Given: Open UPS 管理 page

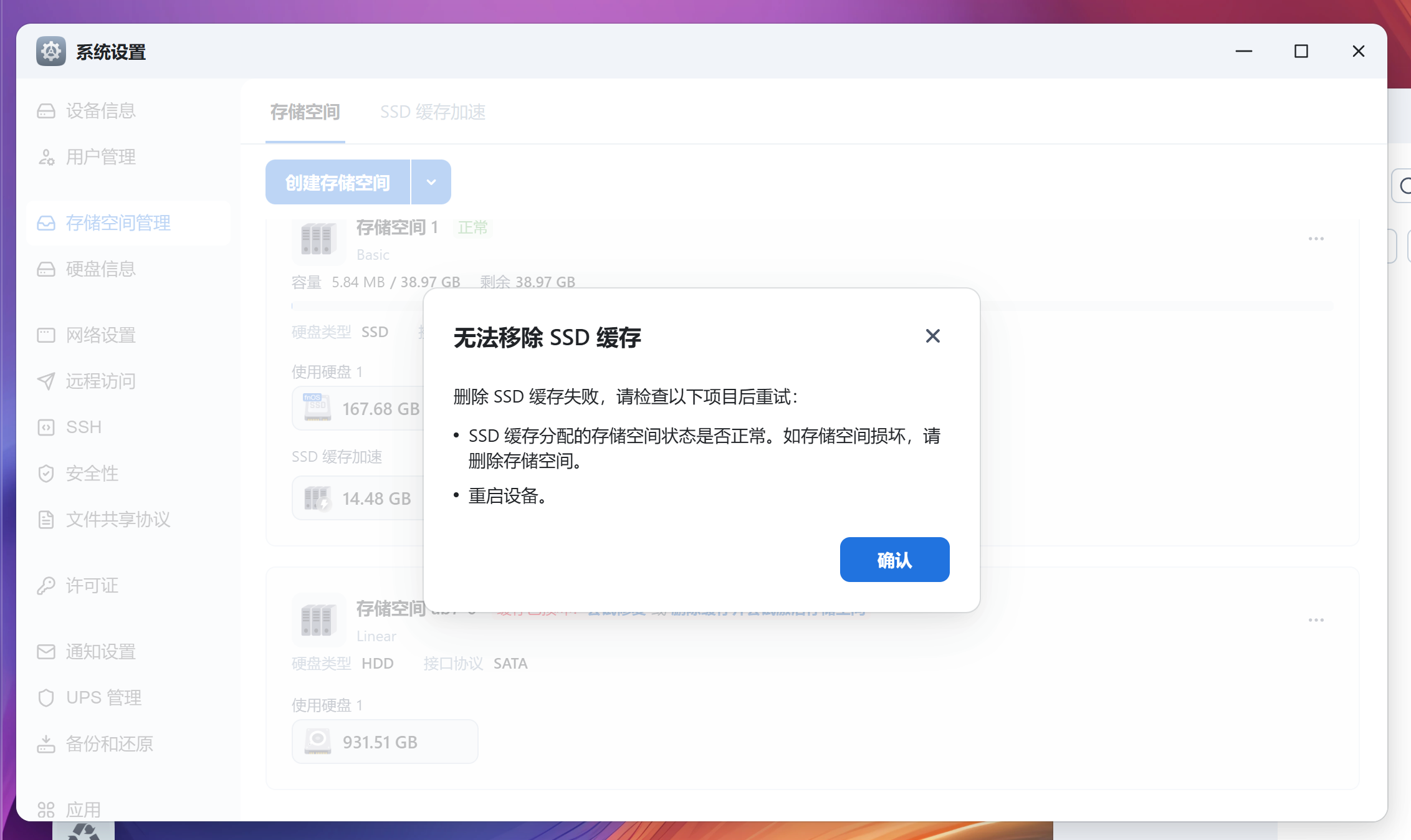Looking at the screenshot, I should pos(103,697).
